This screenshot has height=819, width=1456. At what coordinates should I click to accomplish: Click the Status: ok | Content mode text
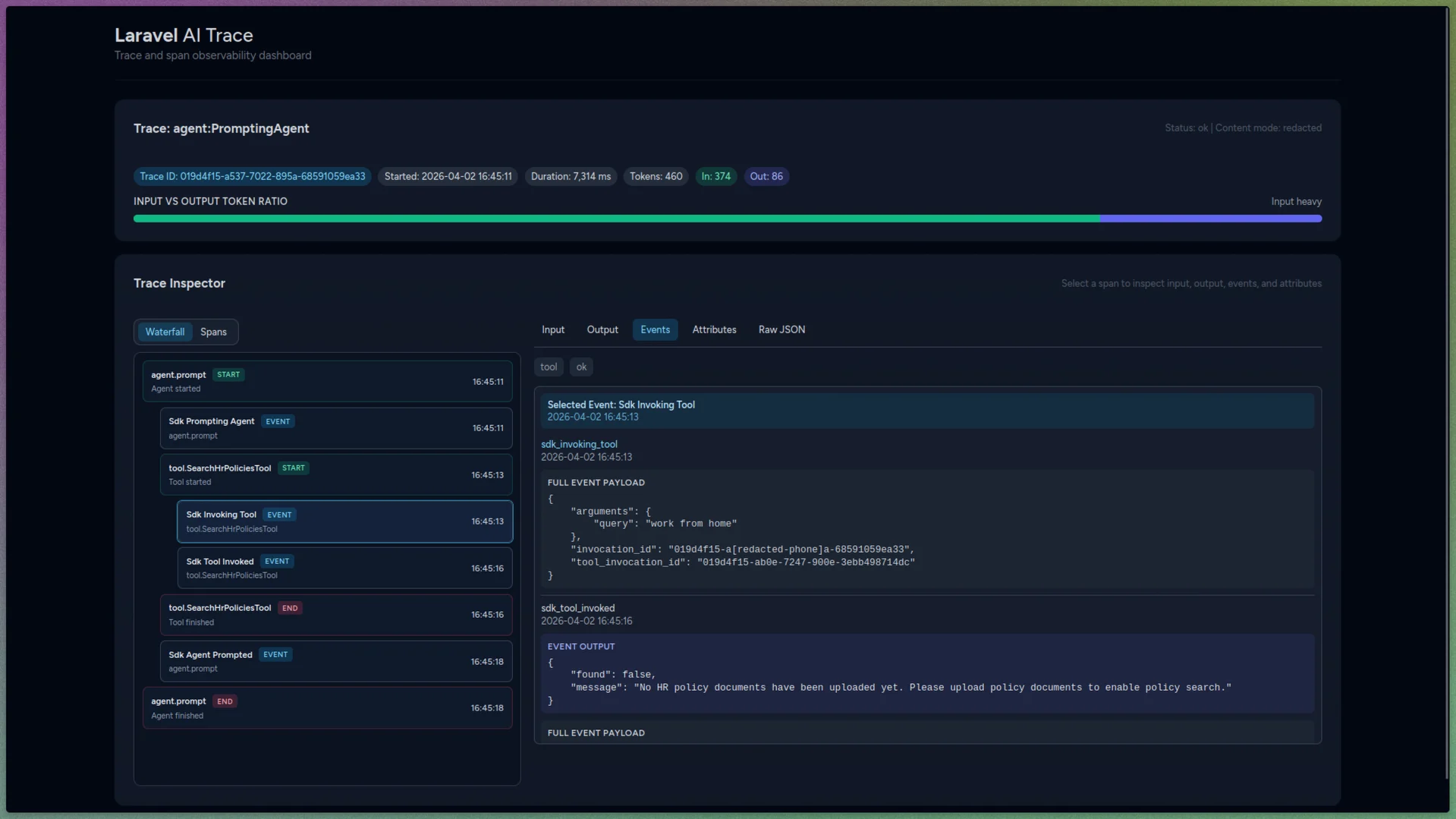click(1243, 128)
